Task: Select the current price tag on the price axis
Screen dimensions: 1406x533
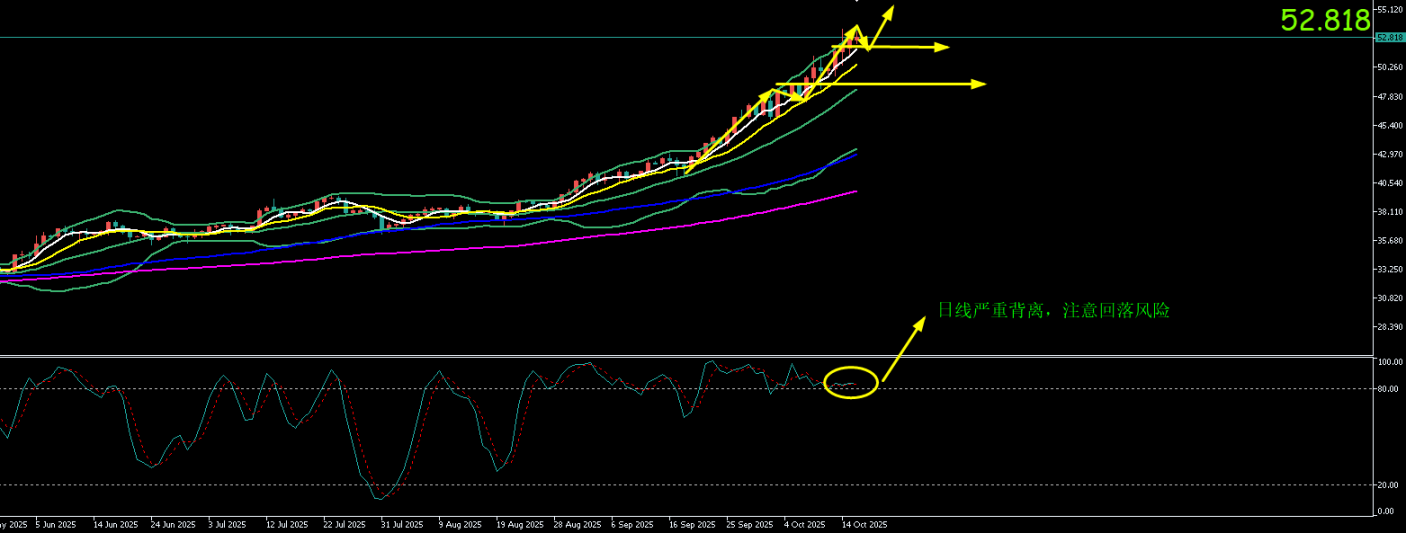Action: (x=1389, y=38)
